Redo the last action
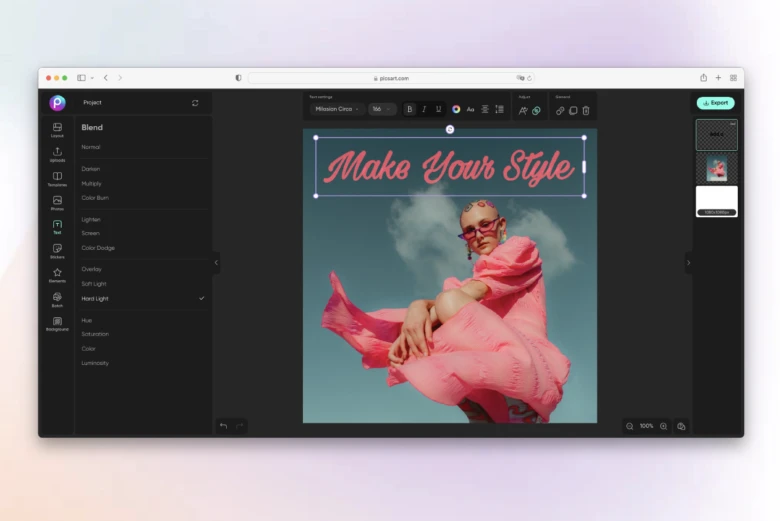The width and height of the screenshot is (780, 521). coord(239,426)
